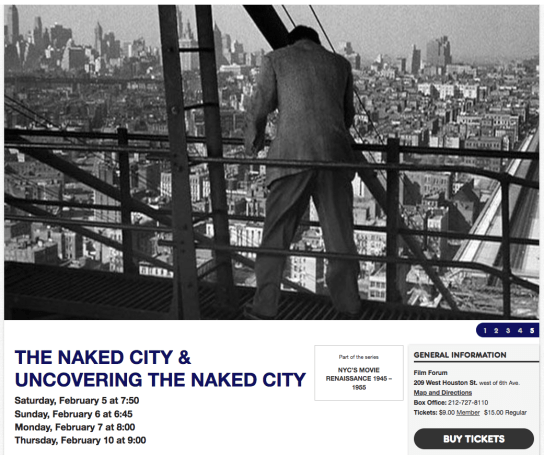Viewport: 544px width, 455px height.
Task: Select the Thursday, February 10 at 9:00 showtime
Action: point(80,440)
